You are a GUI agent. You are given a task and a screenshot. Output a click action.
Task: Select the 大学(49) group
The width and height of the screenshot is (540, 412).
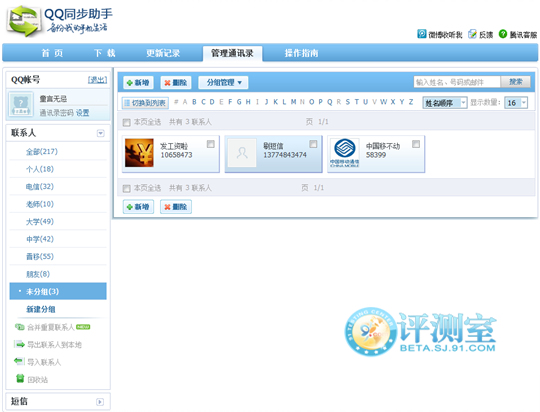click(40, 222)
